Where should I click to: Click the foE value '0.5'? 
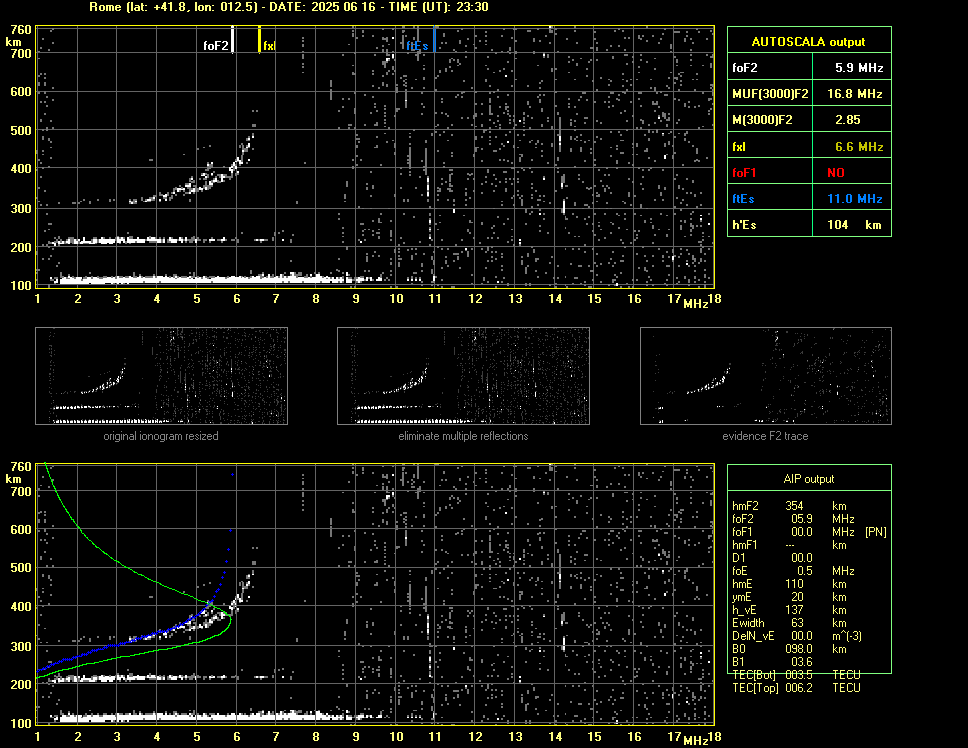(x=804, y=571)
